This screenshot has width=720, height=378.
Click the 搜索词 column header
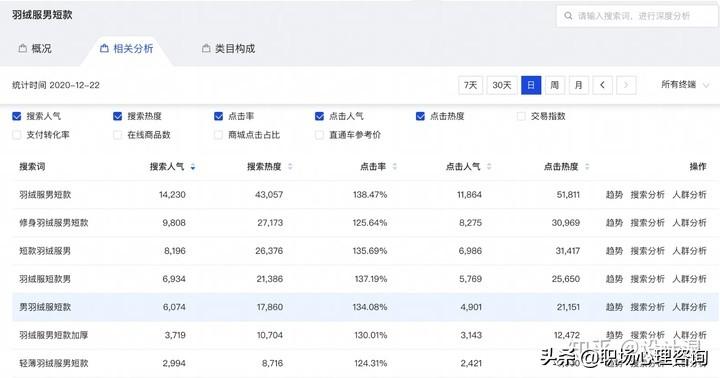click(32, 167)
